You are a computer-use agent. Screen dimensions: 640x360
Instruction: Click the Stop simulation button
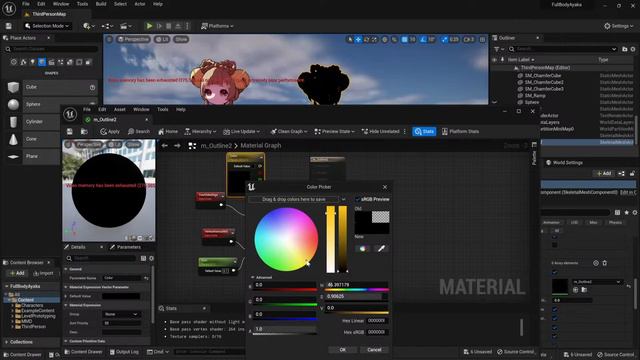pyautogui.click(x=169, y=26)
